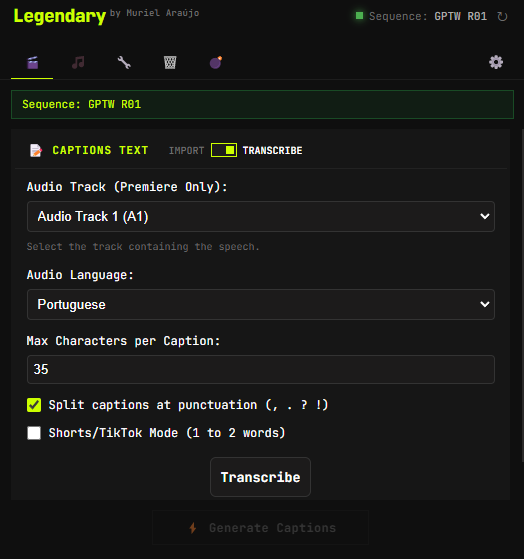524x559 pixels.
Task: Click the green sequence status indicator
Action: (x=359, y=16)
